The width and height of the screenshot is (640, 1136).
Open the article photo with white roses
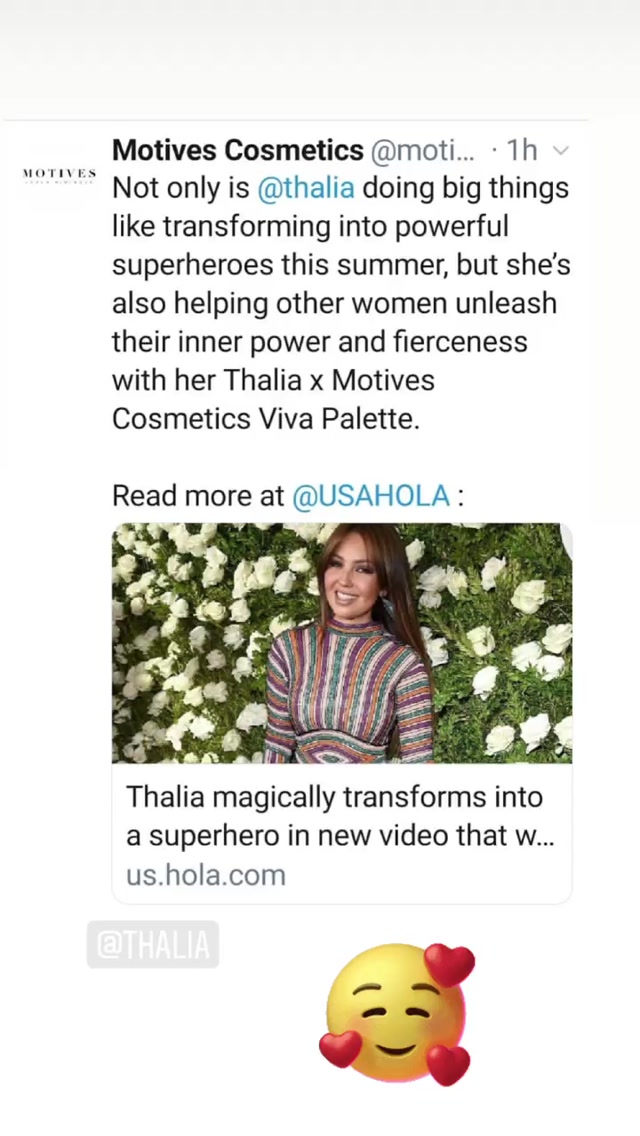pyautogui.click(x=342, y=643)
